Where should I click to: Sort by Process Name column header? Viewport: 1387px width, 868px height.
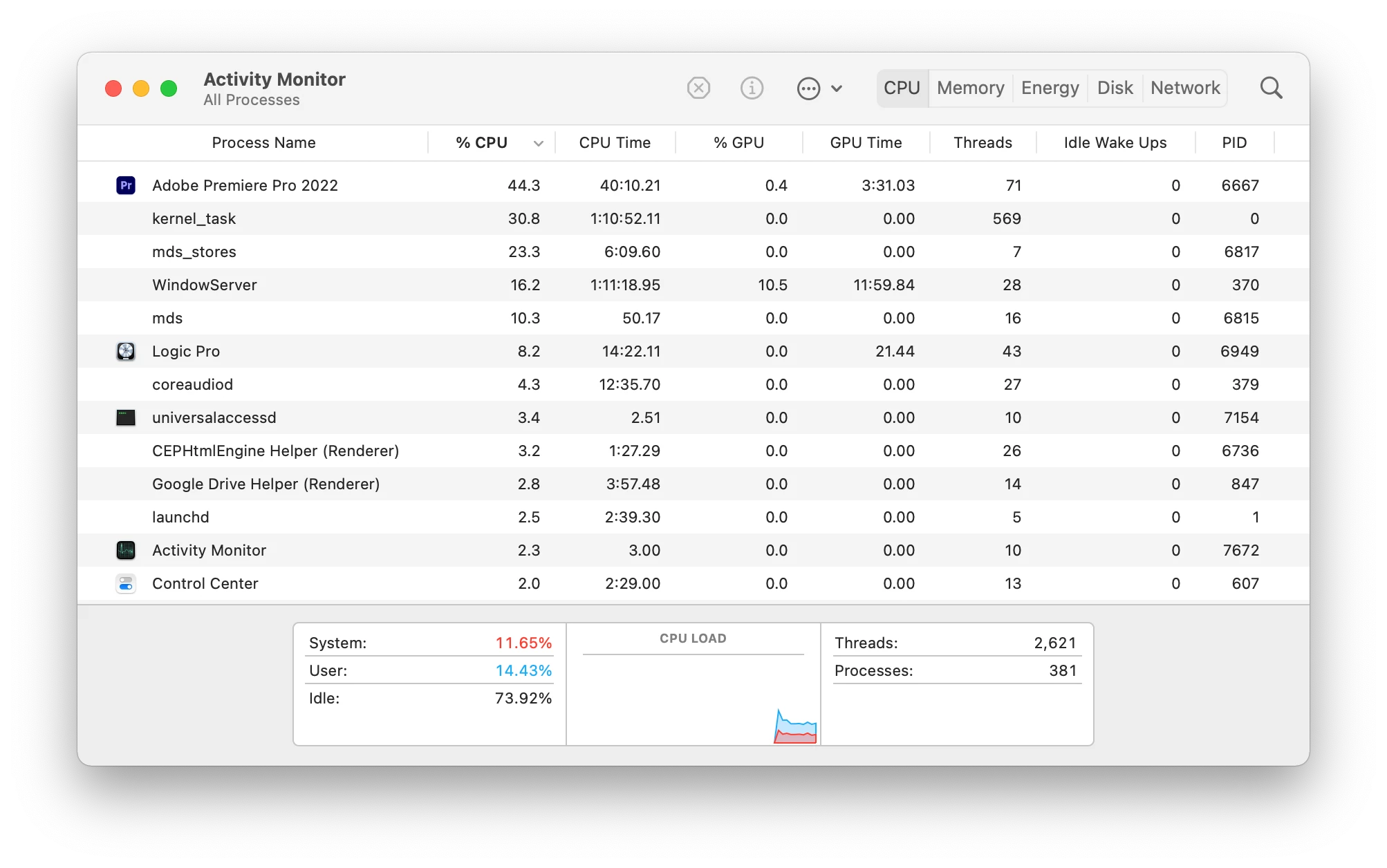(263, 143)
